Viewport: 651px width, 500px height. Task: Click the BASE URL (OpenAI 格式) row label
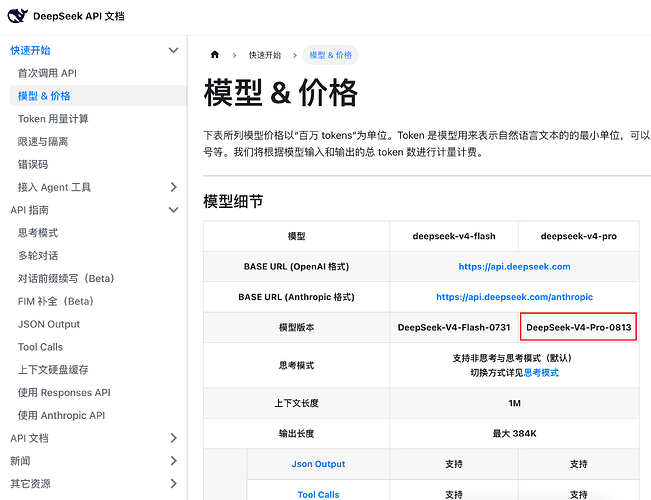coord(296,267)
